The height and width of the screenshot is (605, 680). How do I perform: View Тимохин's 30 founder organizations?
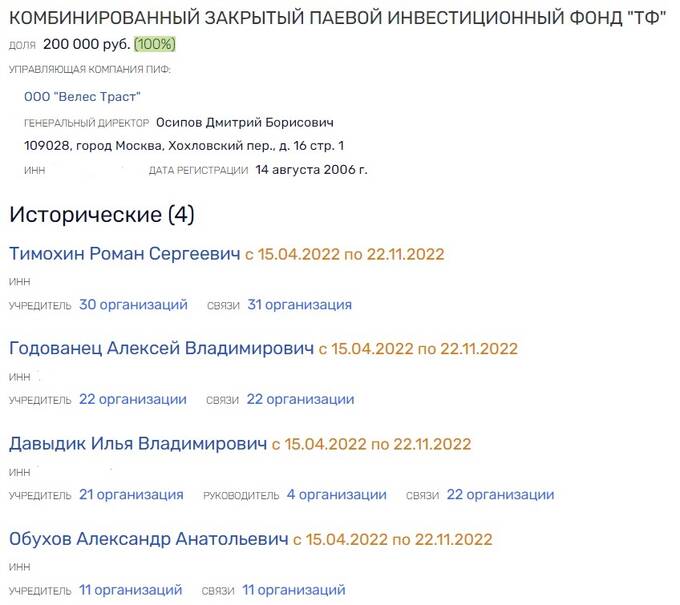tap(133, 305)
